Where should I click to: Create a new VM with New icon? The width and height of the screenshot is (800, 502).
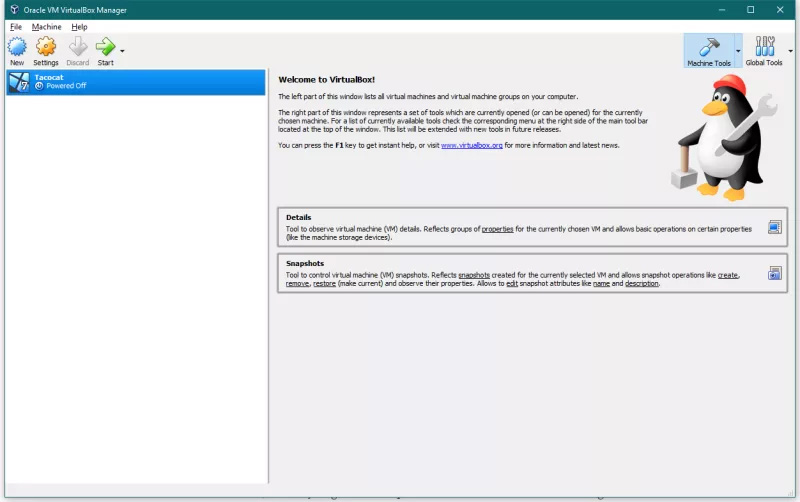pyautogui.click(x=17, y=46)
